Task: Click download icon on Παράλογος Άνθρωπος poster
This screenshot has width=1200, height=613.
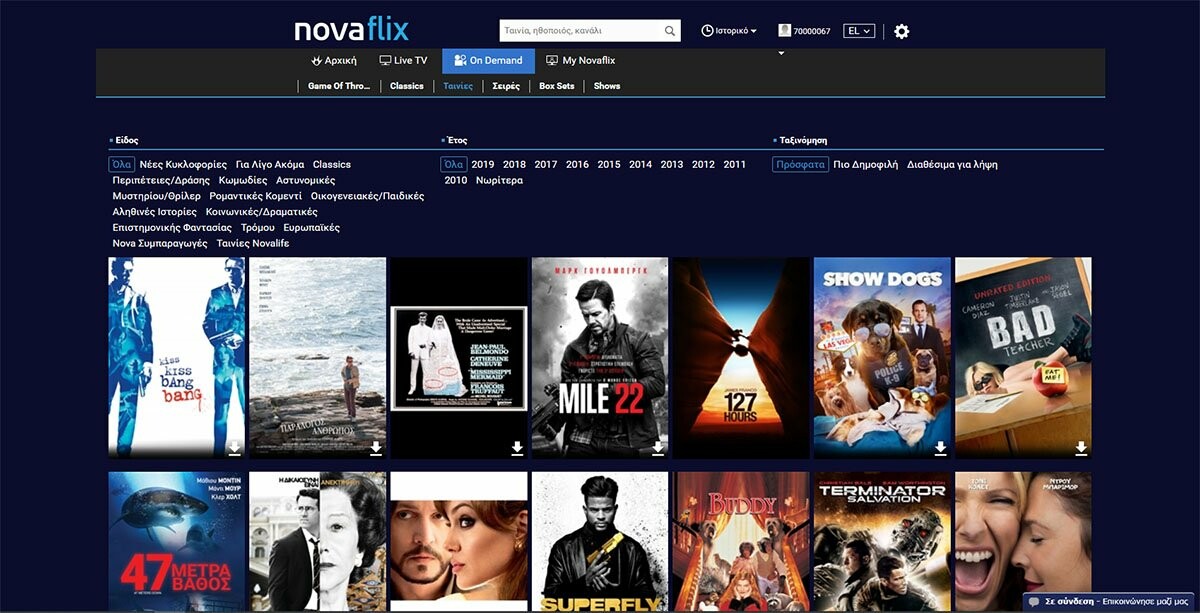Action: click(376, 448)
